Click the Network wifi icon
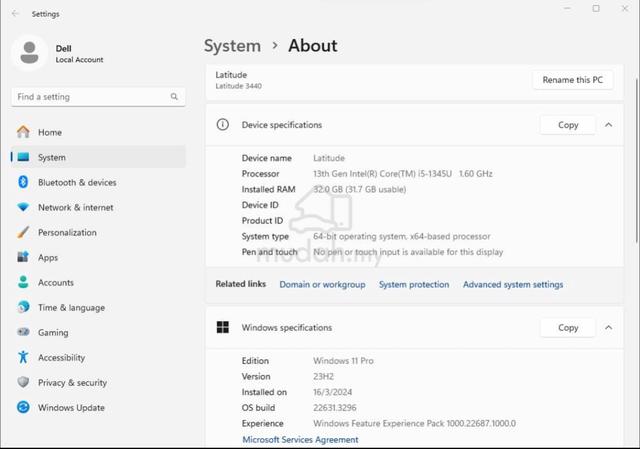 click(23, 207)
